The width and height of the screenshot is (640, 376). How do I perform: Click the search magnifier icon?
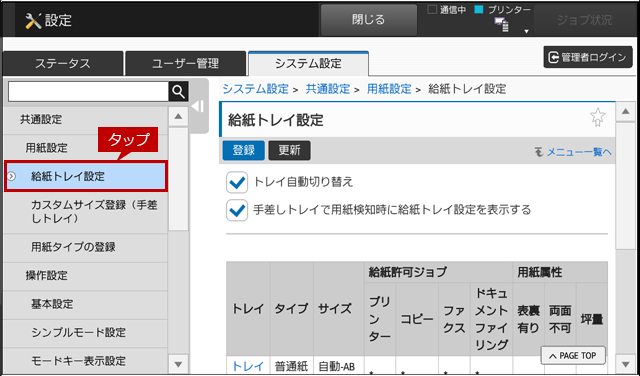(x=178, y=92)
